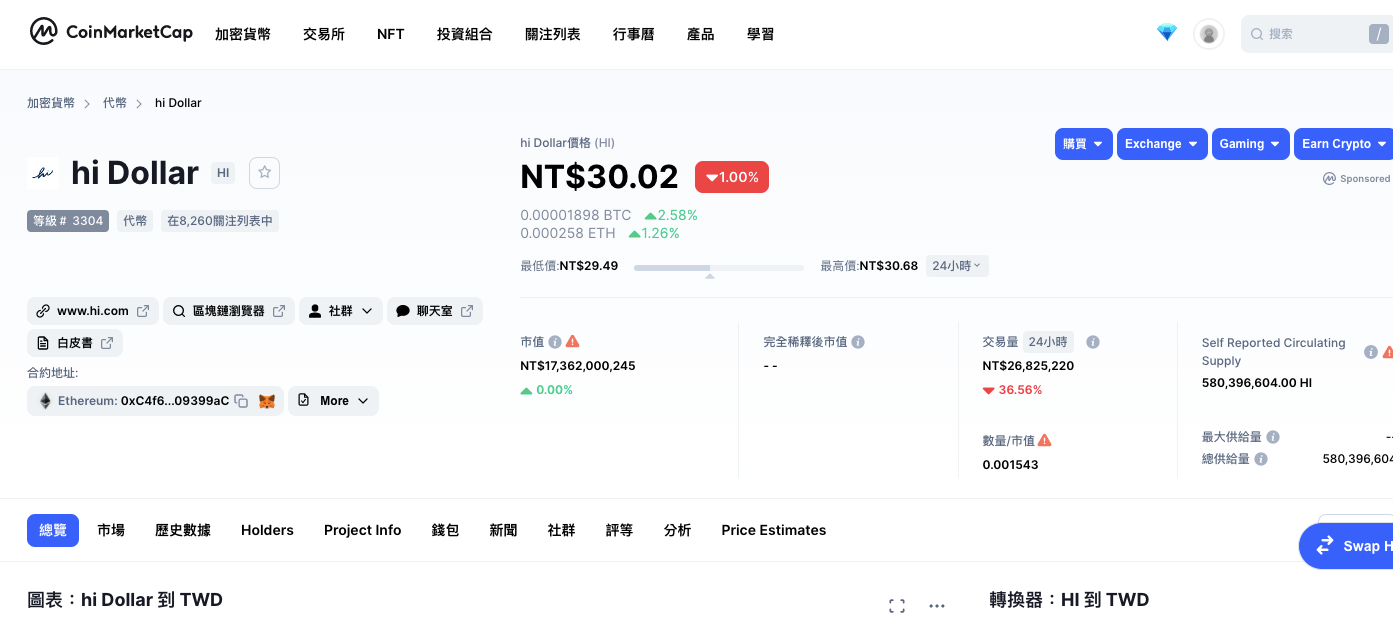1393x618 pixels.
Task: Click the Ethereum chain icon
Action: point(45,401)
